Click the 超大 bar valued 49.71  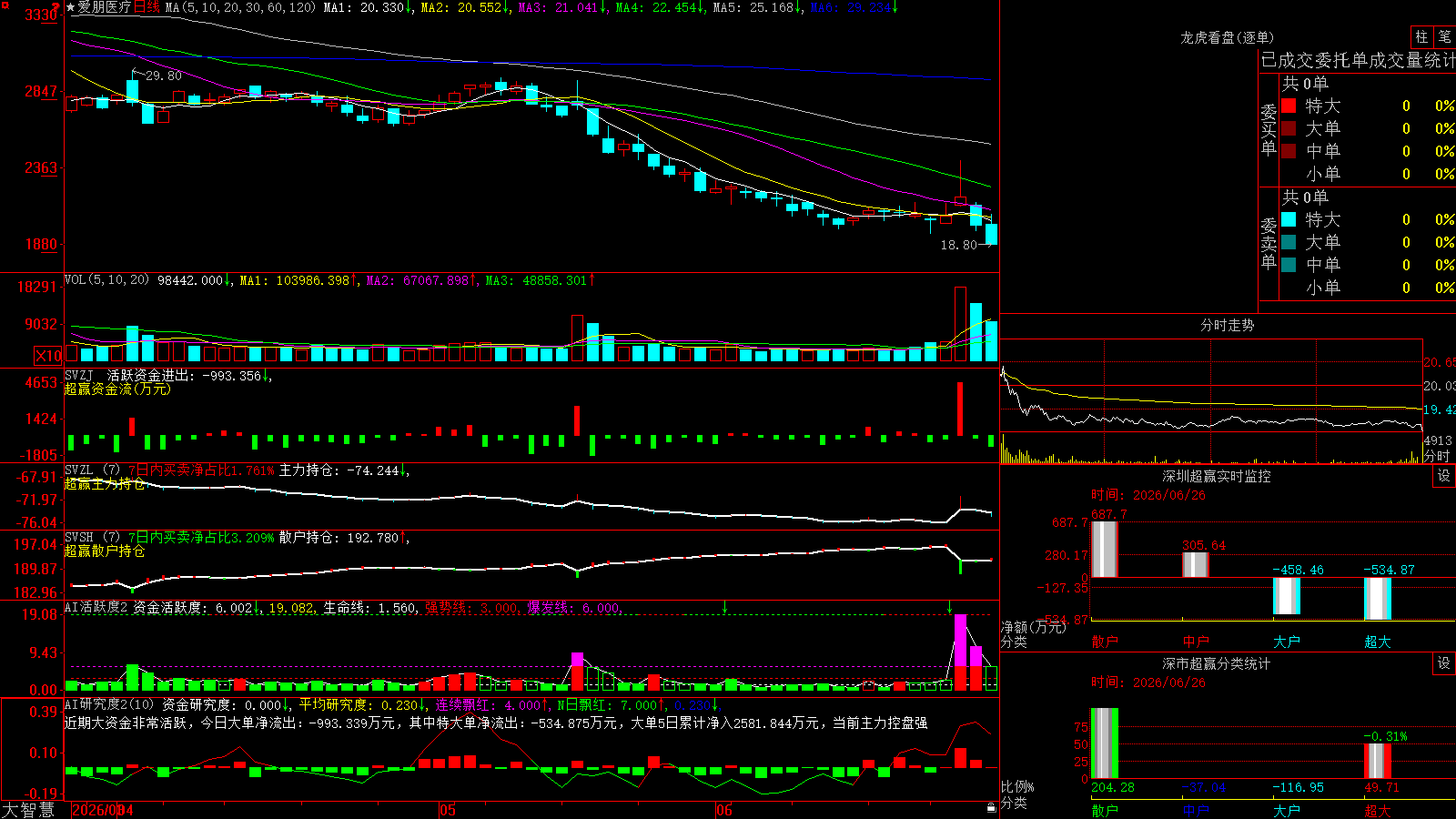coord(1377,761)
